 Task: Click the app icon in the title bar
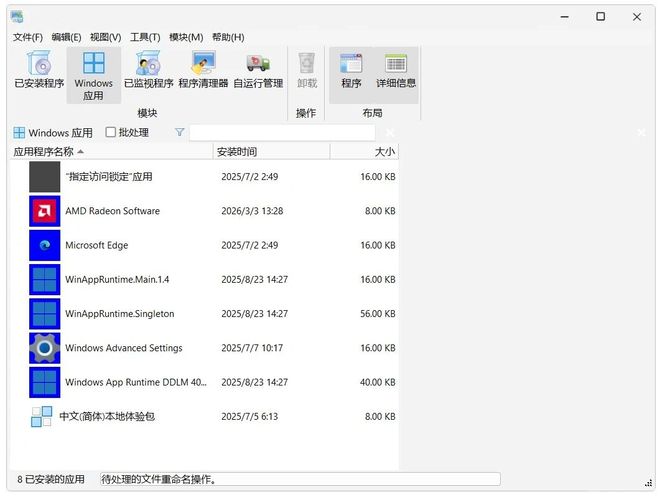[17, 17]
